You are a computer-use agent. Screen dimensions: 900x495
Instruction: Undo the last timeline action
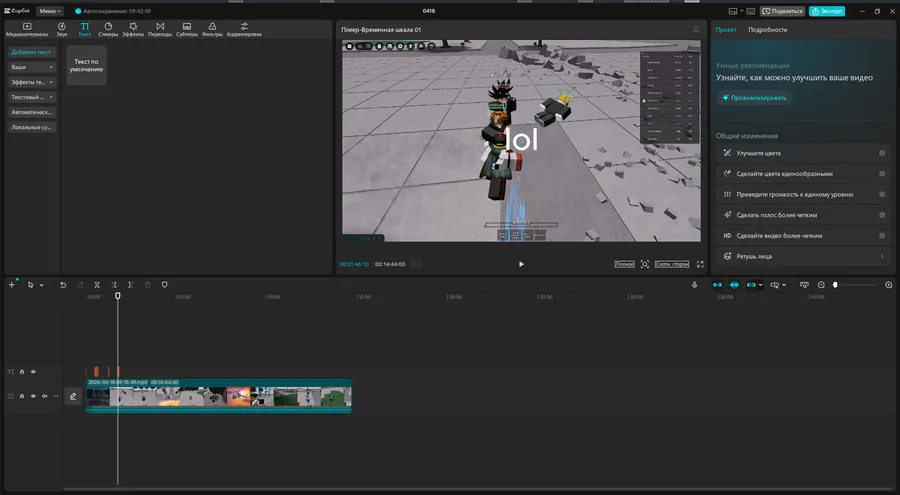tap(63, 285)
